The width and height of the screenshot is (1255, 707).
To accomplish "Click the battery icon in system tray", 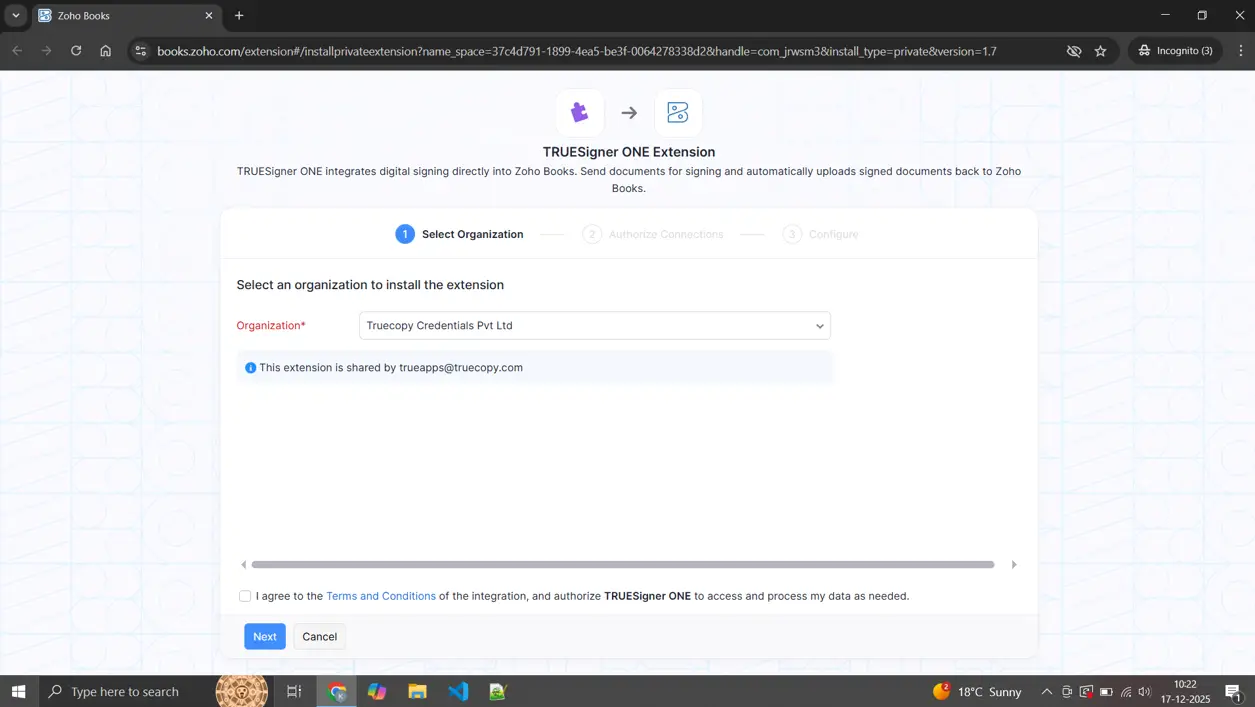I will tap(1106, 691).
